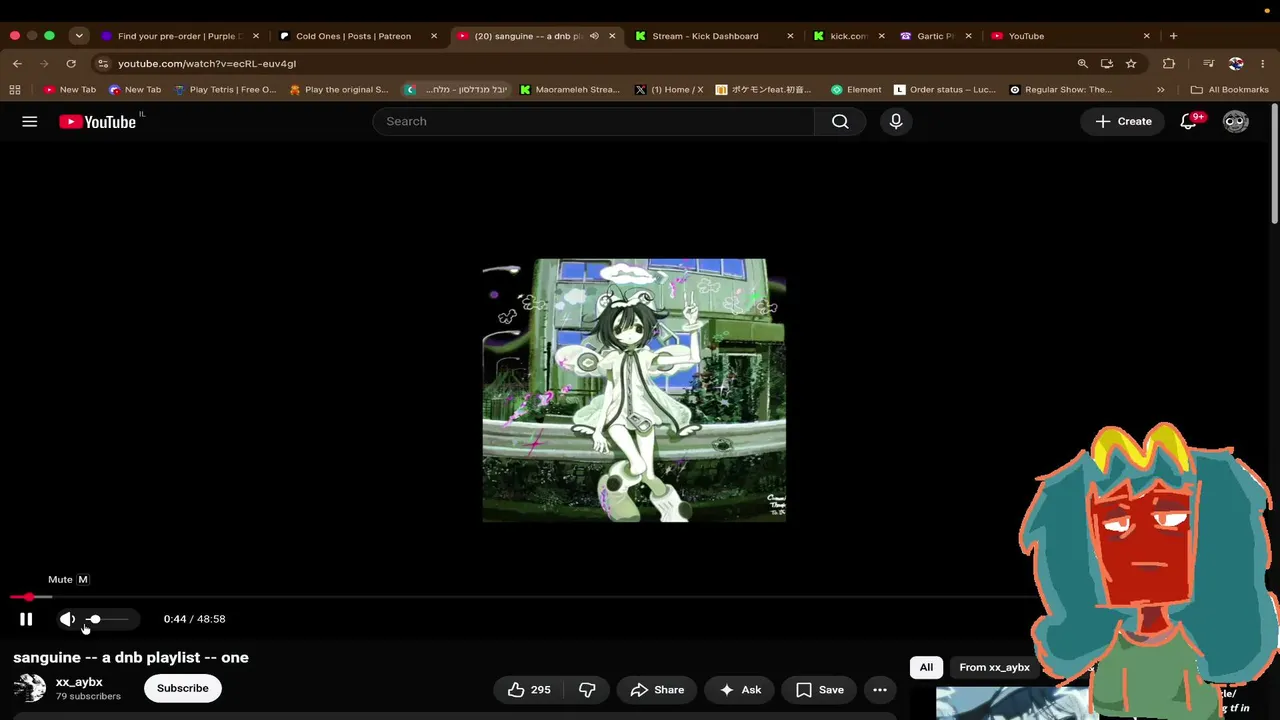Mute the sanguine tab audio indicator
The image size is (1280, 720).
pyautogui.click(x=594, y=36)
